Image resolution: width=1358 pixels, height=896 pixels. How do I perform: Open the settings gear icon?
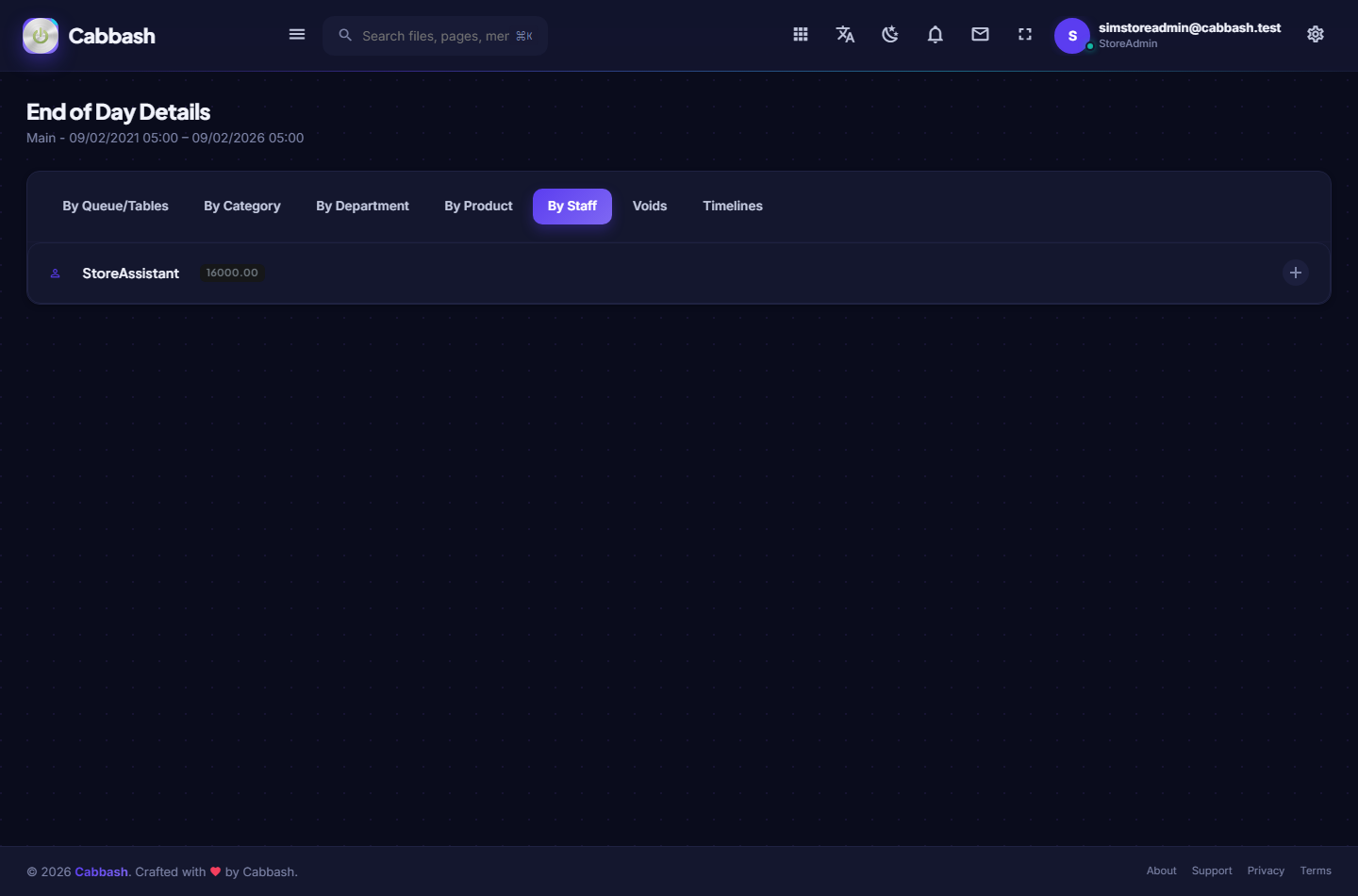(1316, 35)
